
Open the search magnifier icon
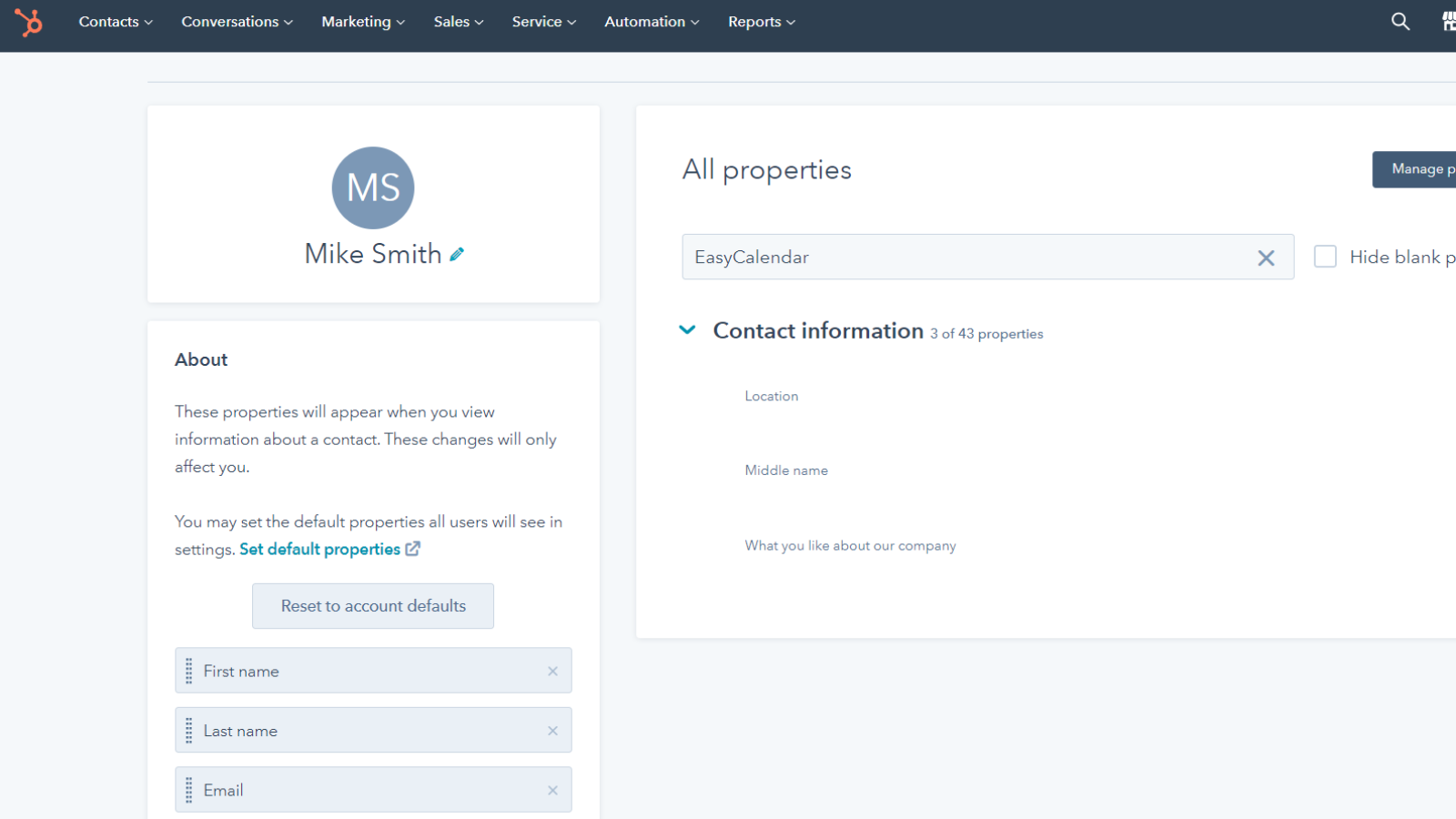1400,22
